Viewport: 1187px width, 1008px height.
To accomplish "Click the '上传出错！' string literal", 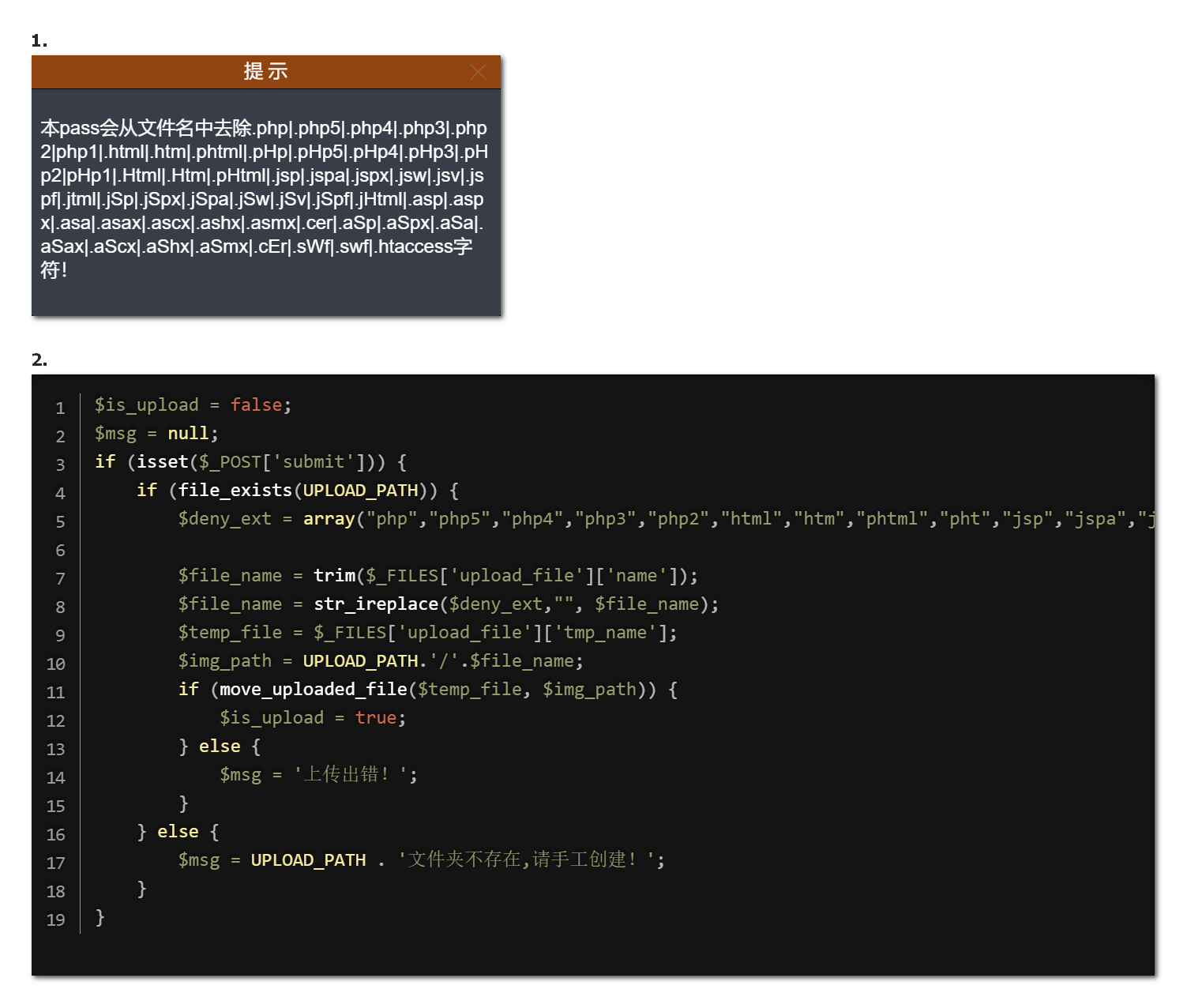I will pos(351,775).
